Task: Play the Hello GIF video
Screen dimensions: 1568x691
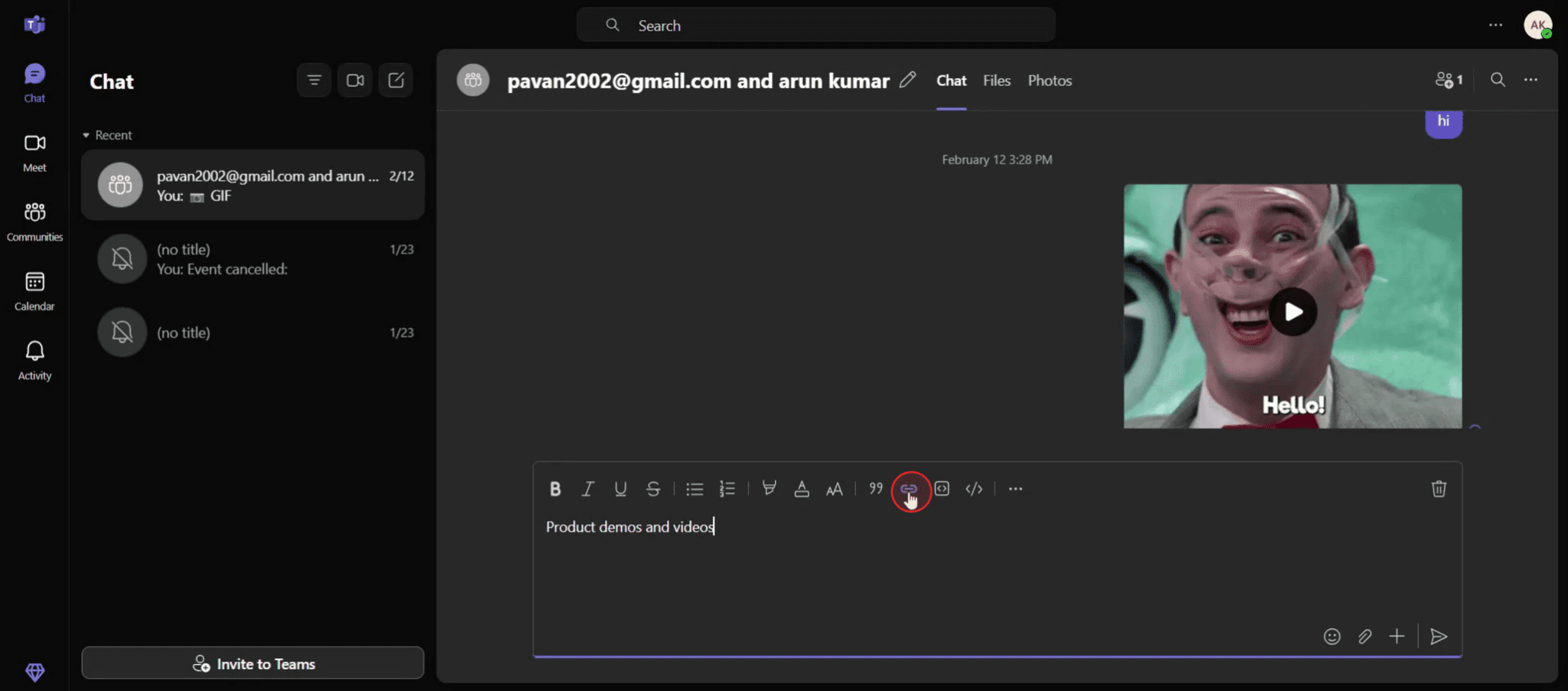Action: click(1293, 311)
